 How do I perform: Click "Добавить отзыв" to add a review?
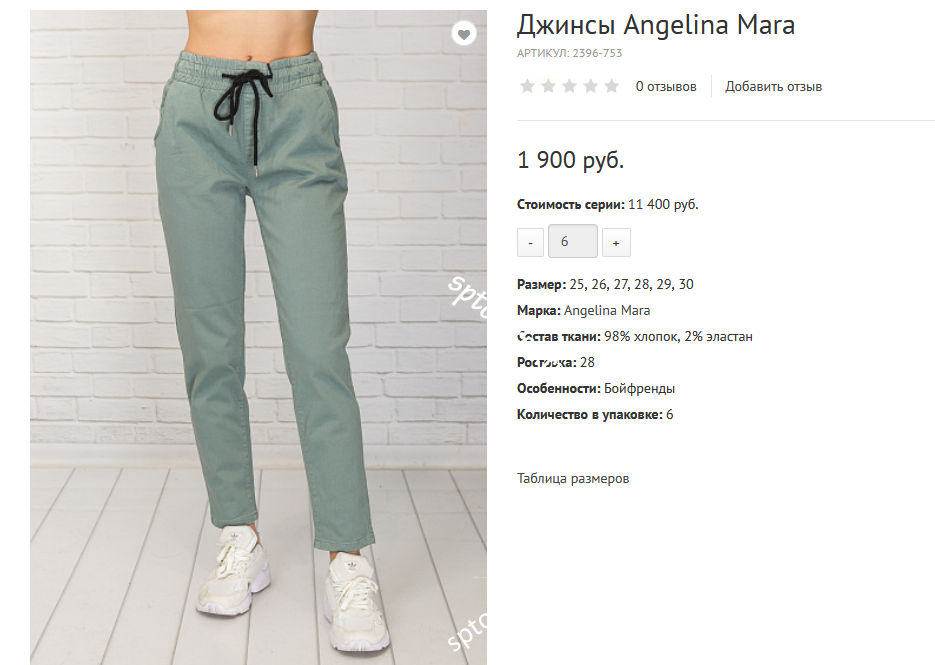point(773,86)
